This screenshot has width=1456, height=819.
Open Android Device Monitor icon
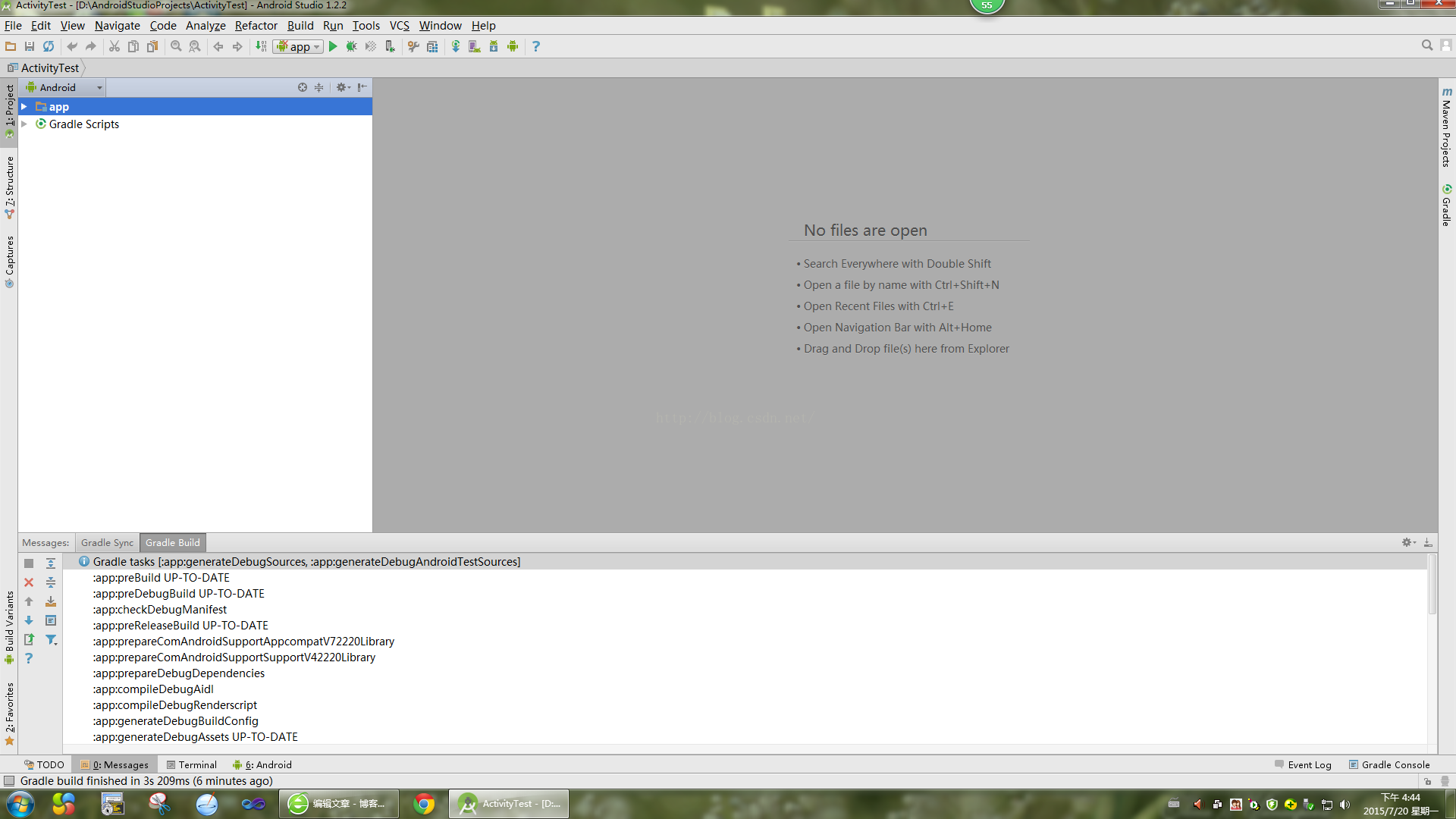513,46
